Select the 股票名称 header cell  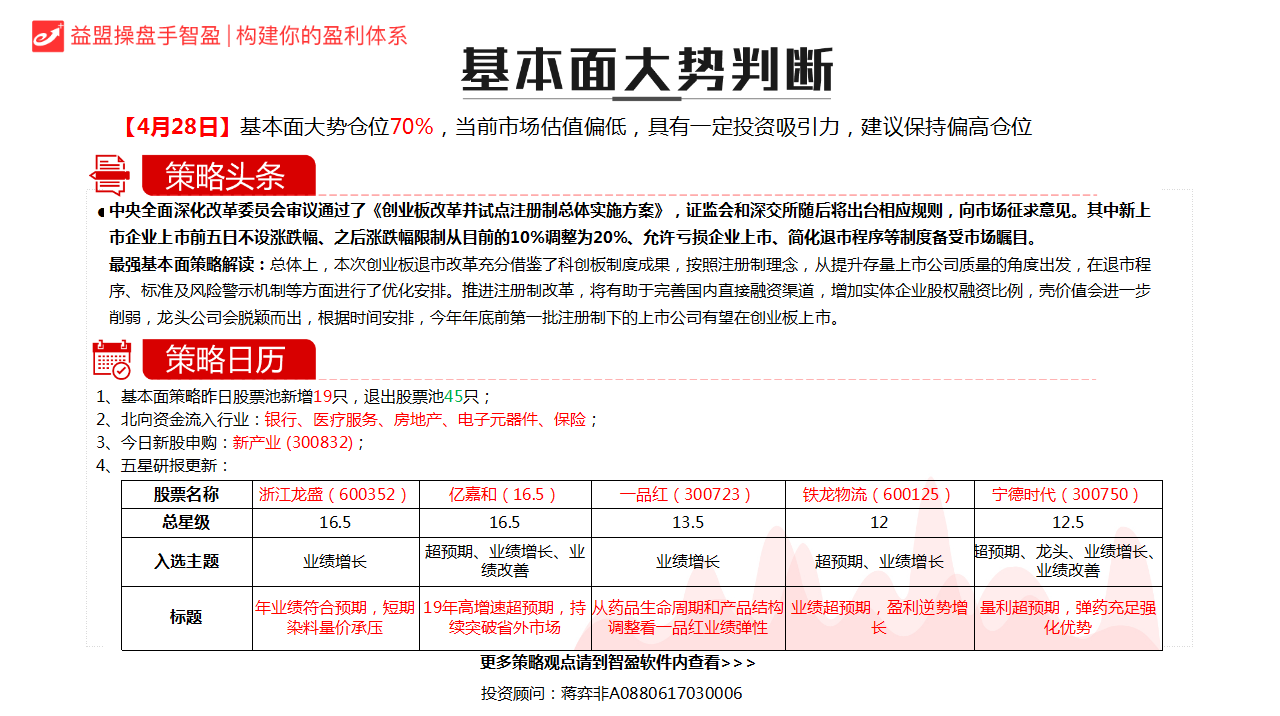pos(185,493)
